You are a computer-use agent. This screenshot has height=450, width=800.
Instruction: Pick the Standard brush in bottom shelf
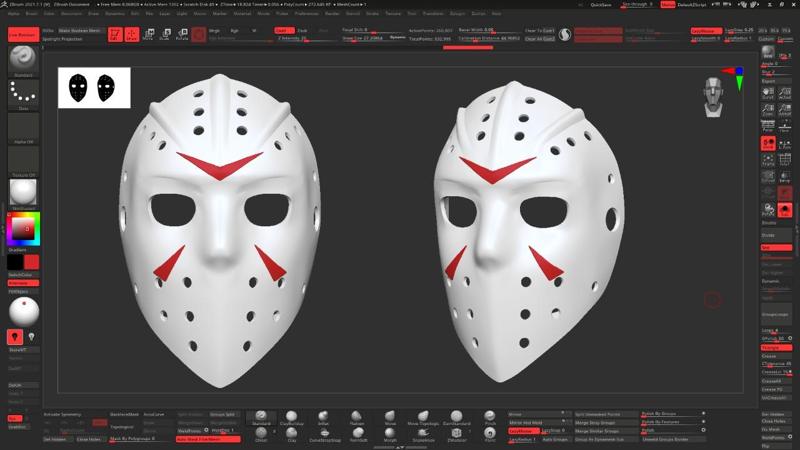pos(261,418)
